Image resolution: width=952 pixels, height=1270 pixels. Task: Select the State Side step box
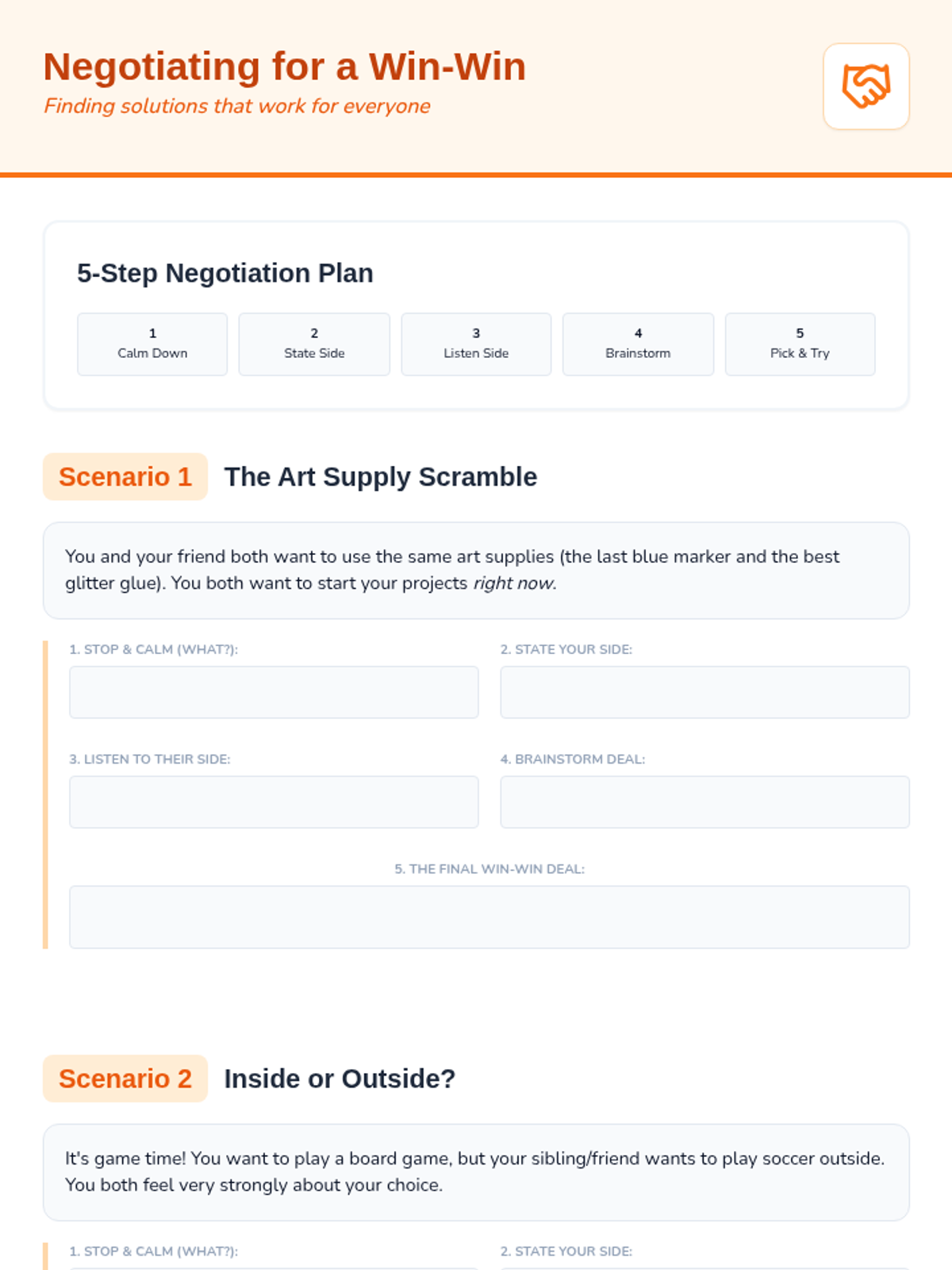tap(314, 344)
